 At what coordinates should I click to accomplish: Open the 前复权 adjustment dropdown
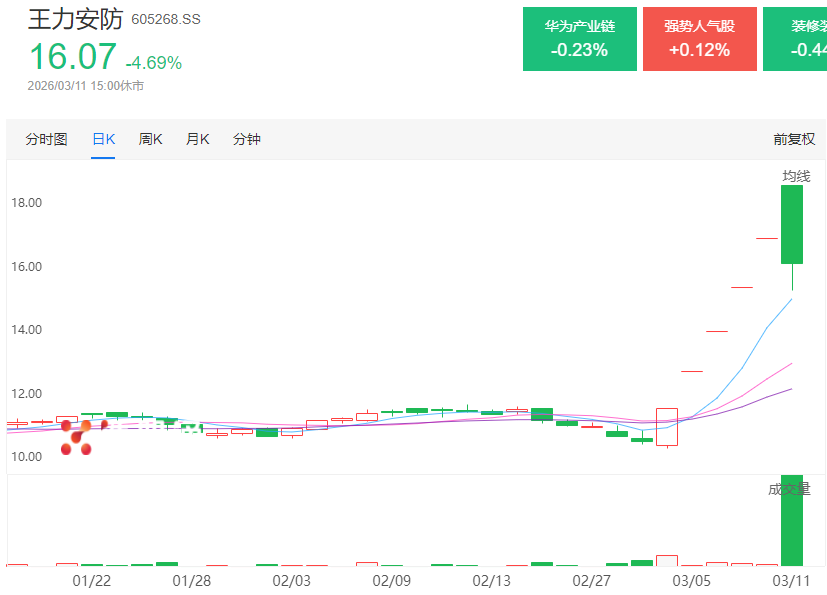coord(793,139)
